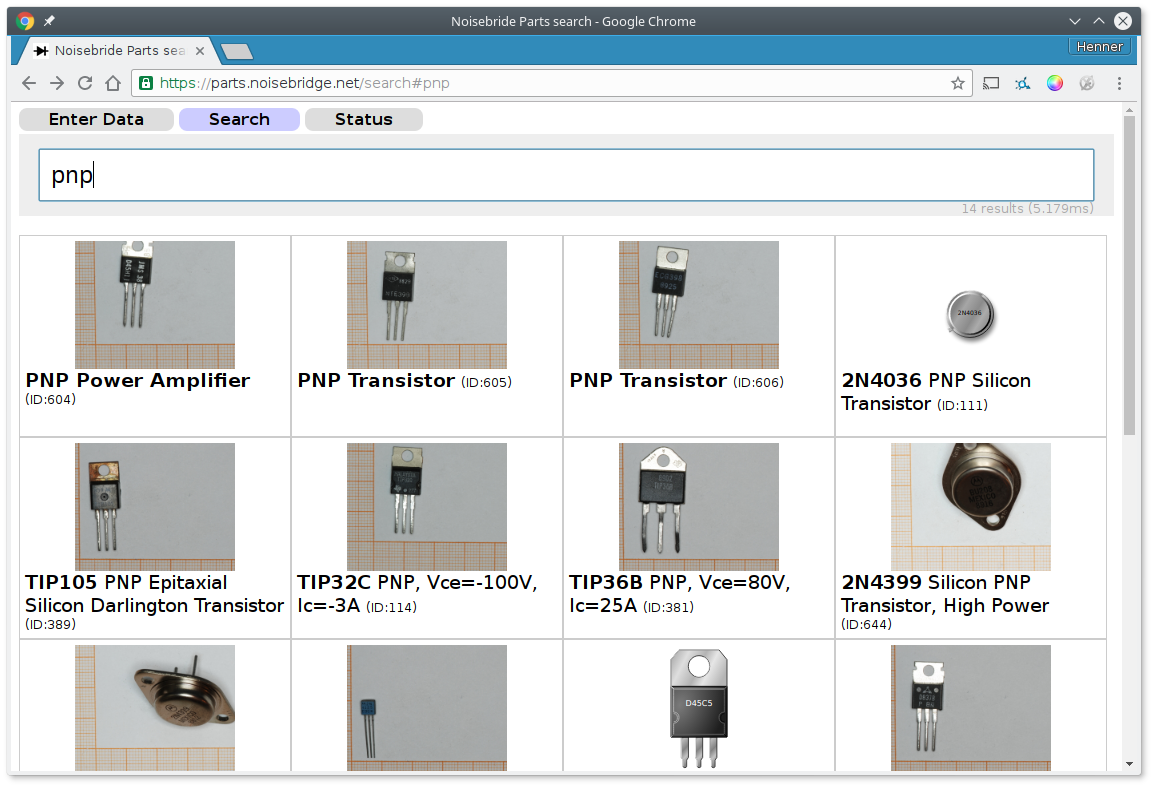1154x788 pixels.
Task: Click the green padlock security icon
Action: point(146,83)
